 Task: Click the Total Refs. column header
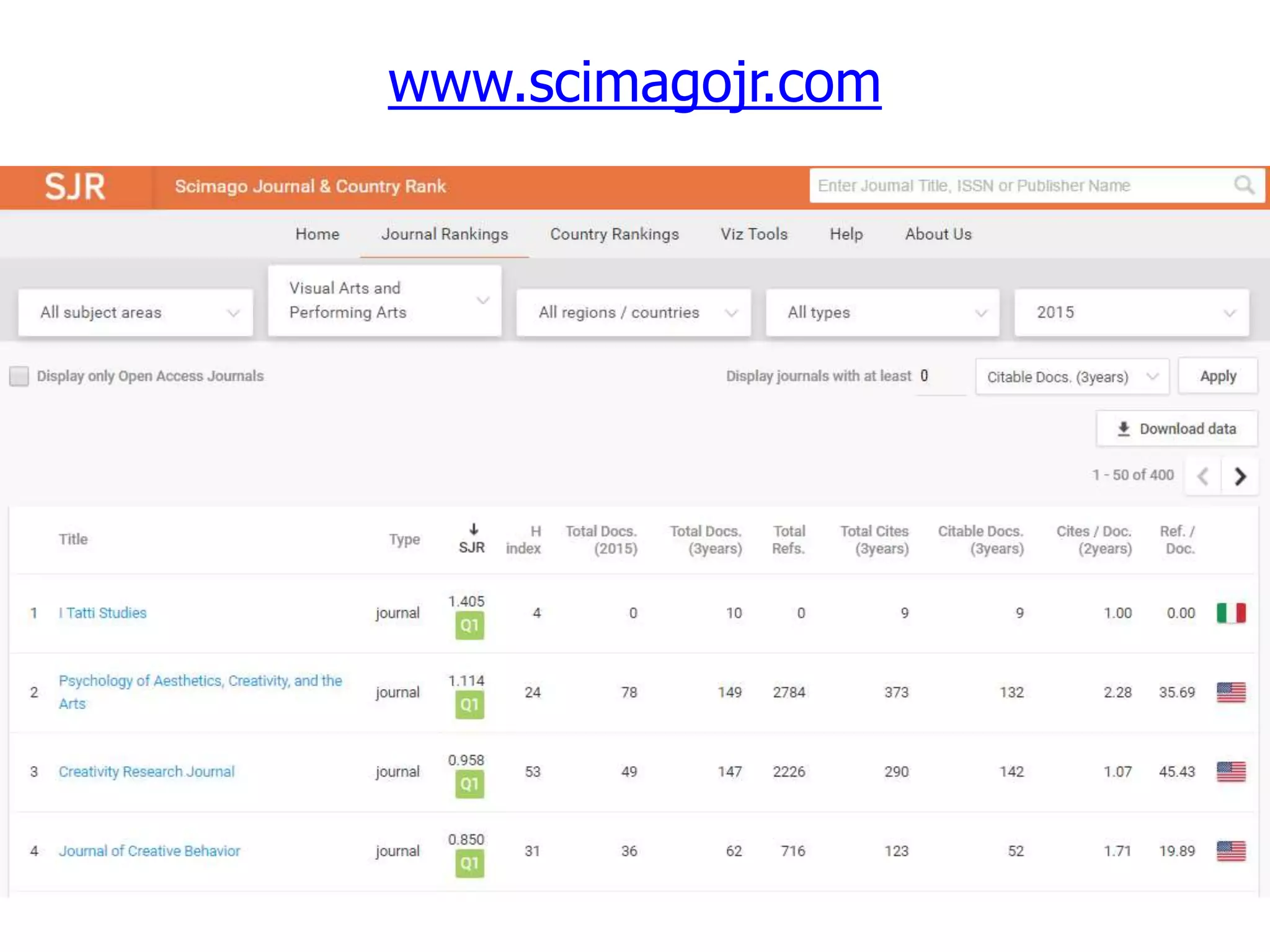(788, 539)
